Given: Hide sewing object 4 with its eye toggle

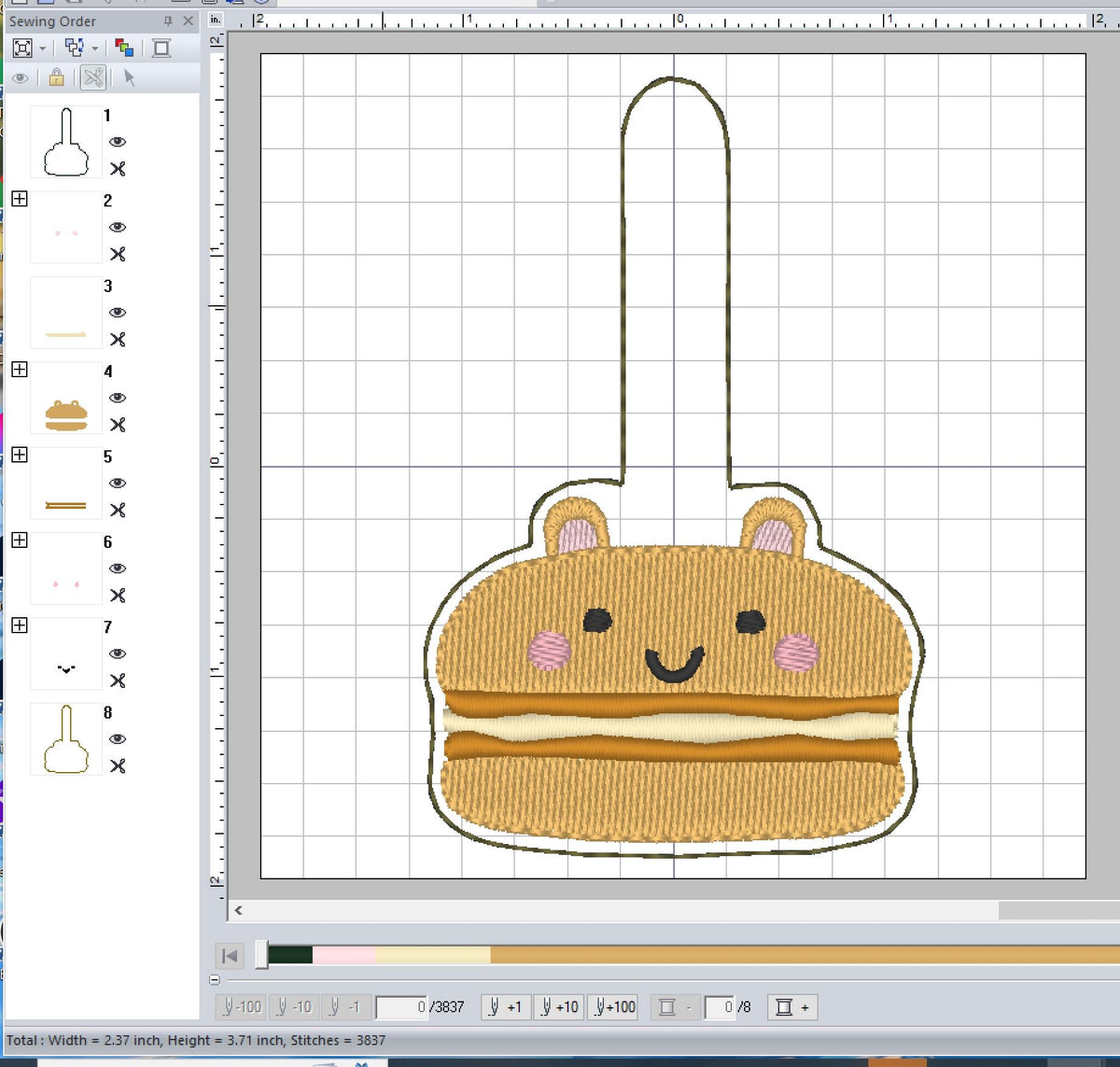Looking at the screenshot, I should click(118, 398).
